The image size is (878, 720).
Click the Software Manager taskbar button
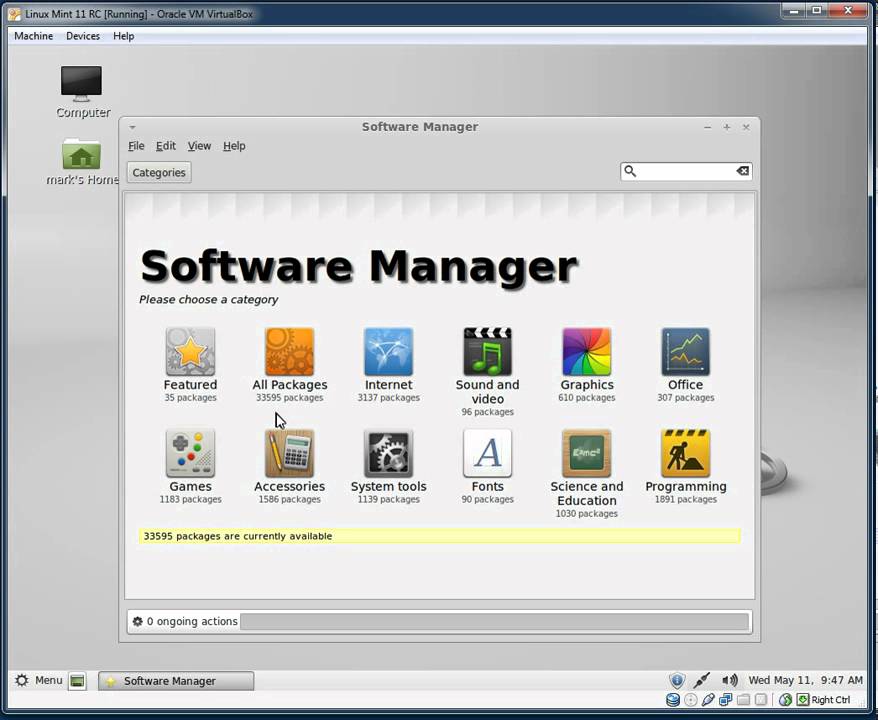176,681
